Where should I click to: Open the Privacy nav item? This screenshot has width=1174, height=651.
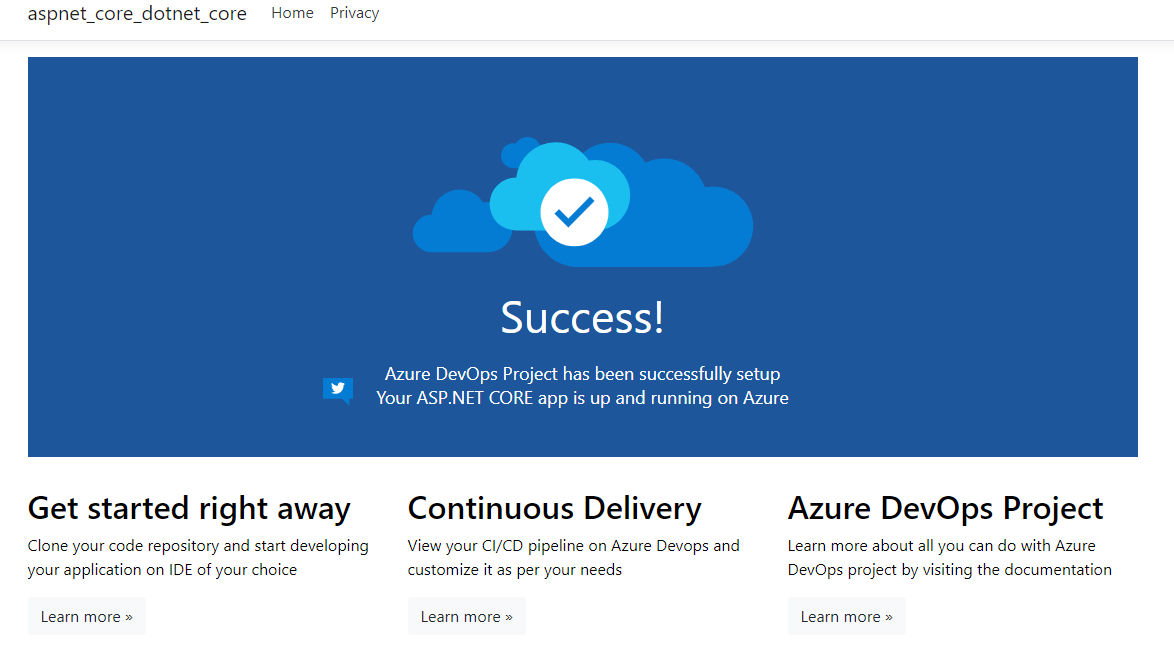coord(354,13)
